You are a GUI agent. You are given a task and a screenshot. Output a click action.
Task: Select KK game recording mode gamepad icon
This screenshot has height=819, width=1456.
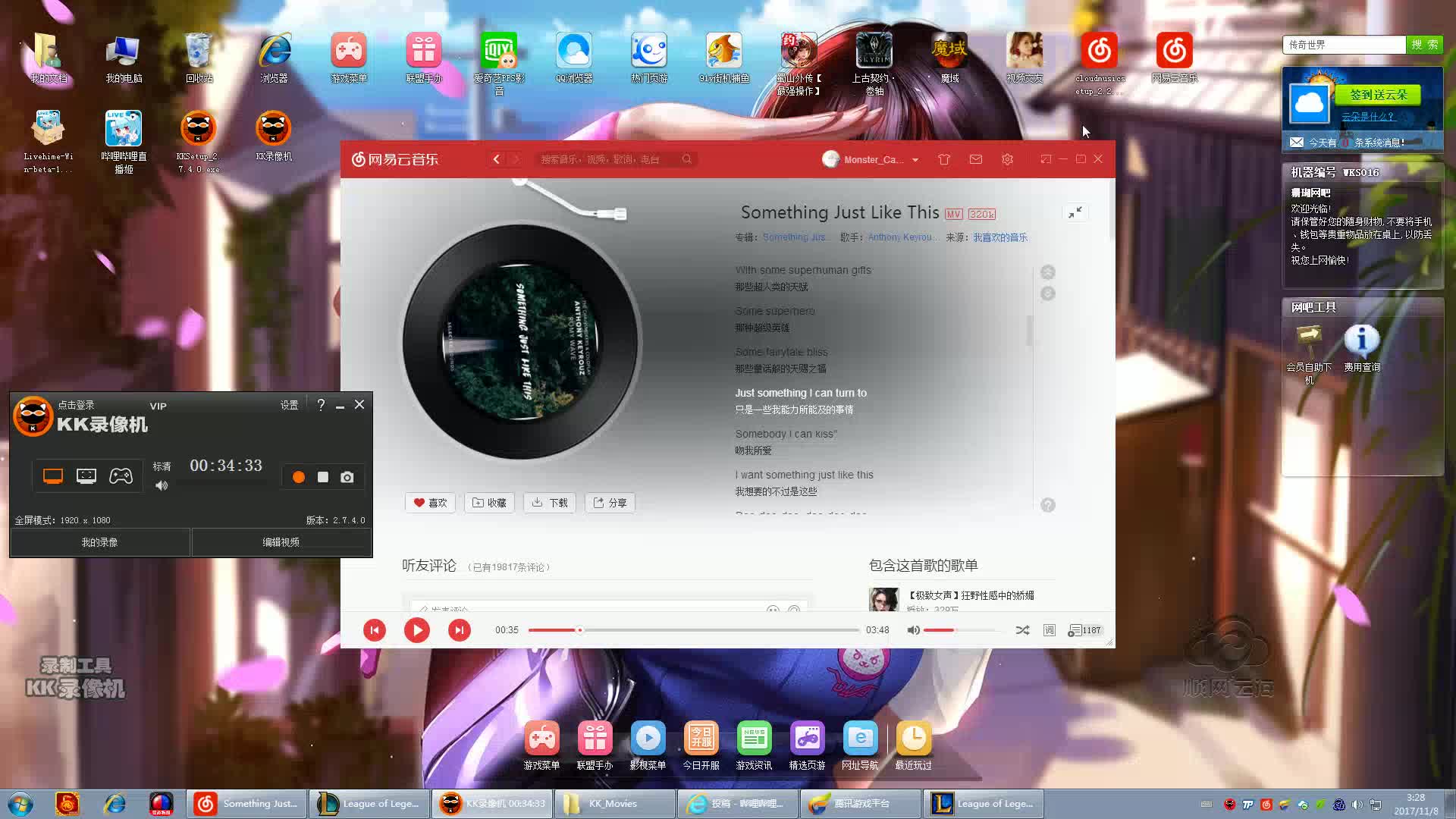click(121, 476)
